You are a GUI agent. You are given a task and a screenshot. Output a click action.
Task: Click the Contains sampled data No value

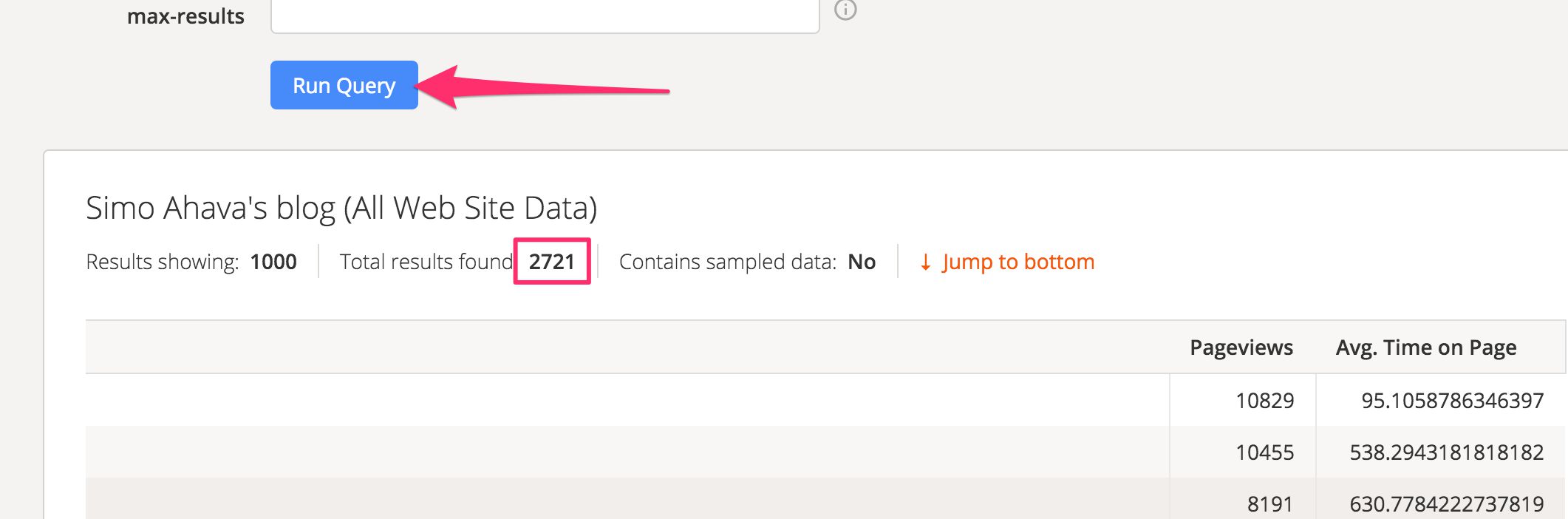click(862, 262)
